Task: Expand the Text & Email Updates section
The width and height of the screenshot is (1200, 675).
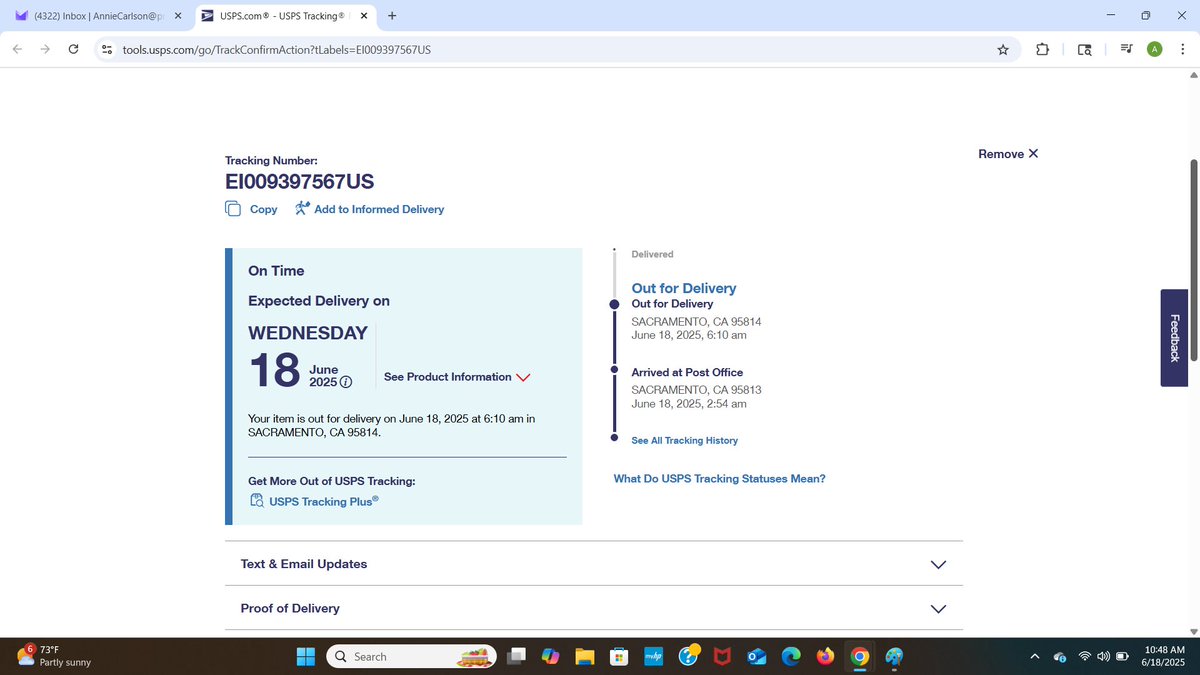Action: coord(594,564)
